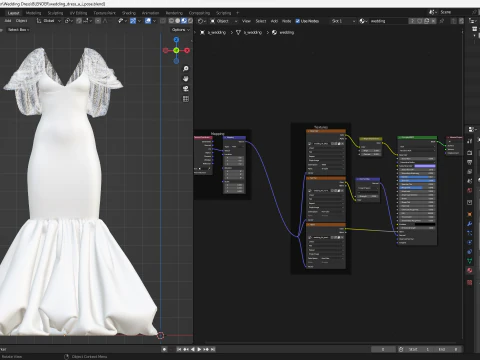Open the viewport Add menu

[8, 21]
